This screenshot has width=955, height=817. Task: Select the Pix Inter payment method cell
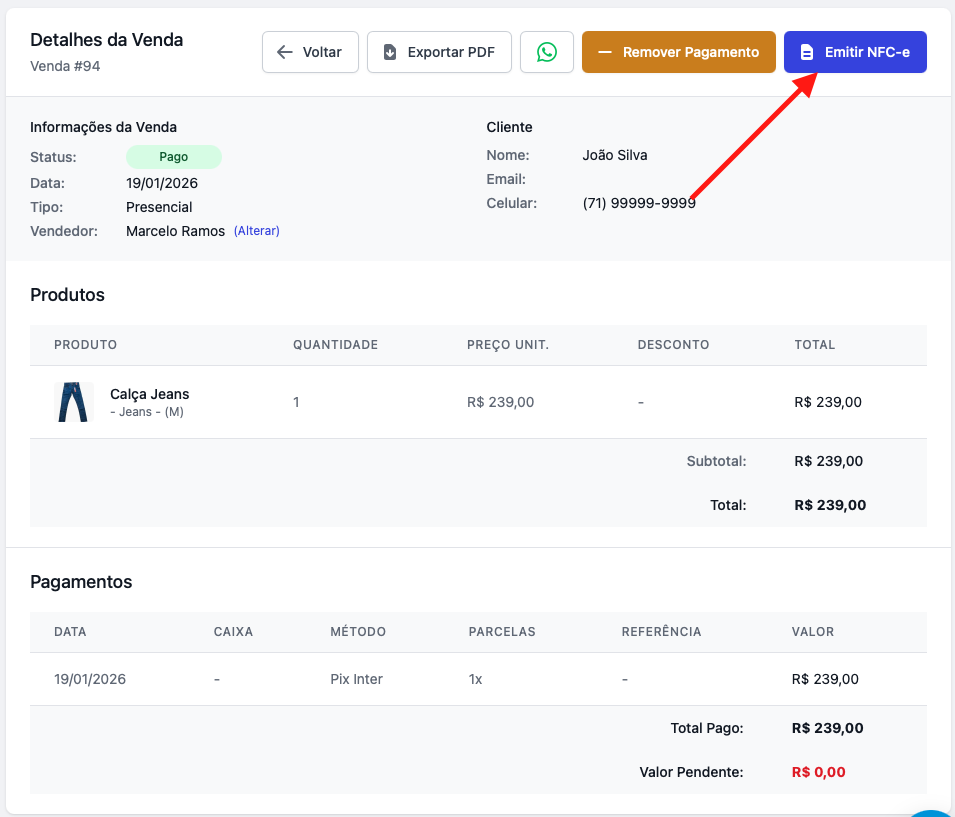356,679
